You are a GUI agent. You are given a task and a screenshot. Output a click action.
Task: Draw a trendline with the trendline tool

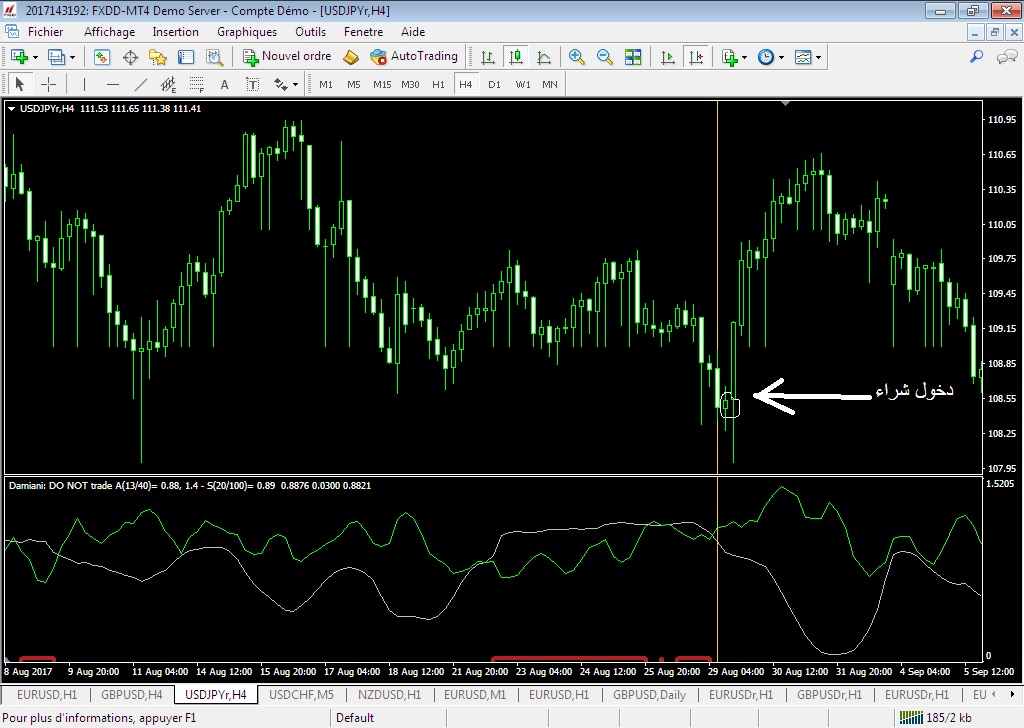(141, 85)
